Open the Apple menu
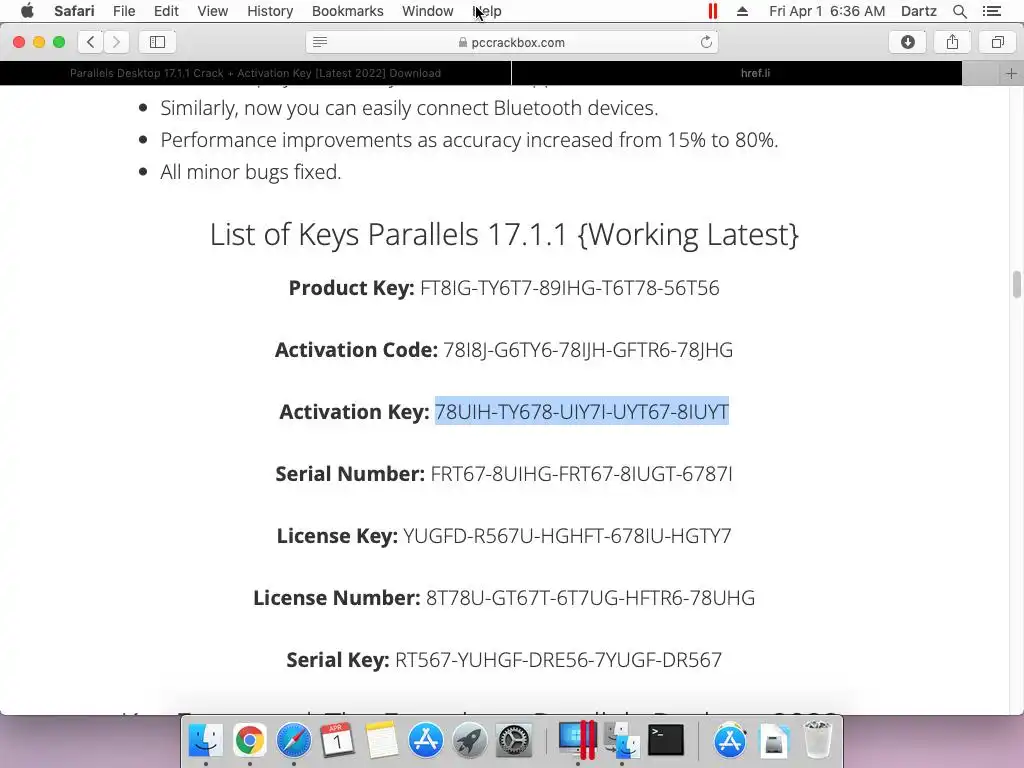This screenshot has height=768, width=1024. point(27,11)
